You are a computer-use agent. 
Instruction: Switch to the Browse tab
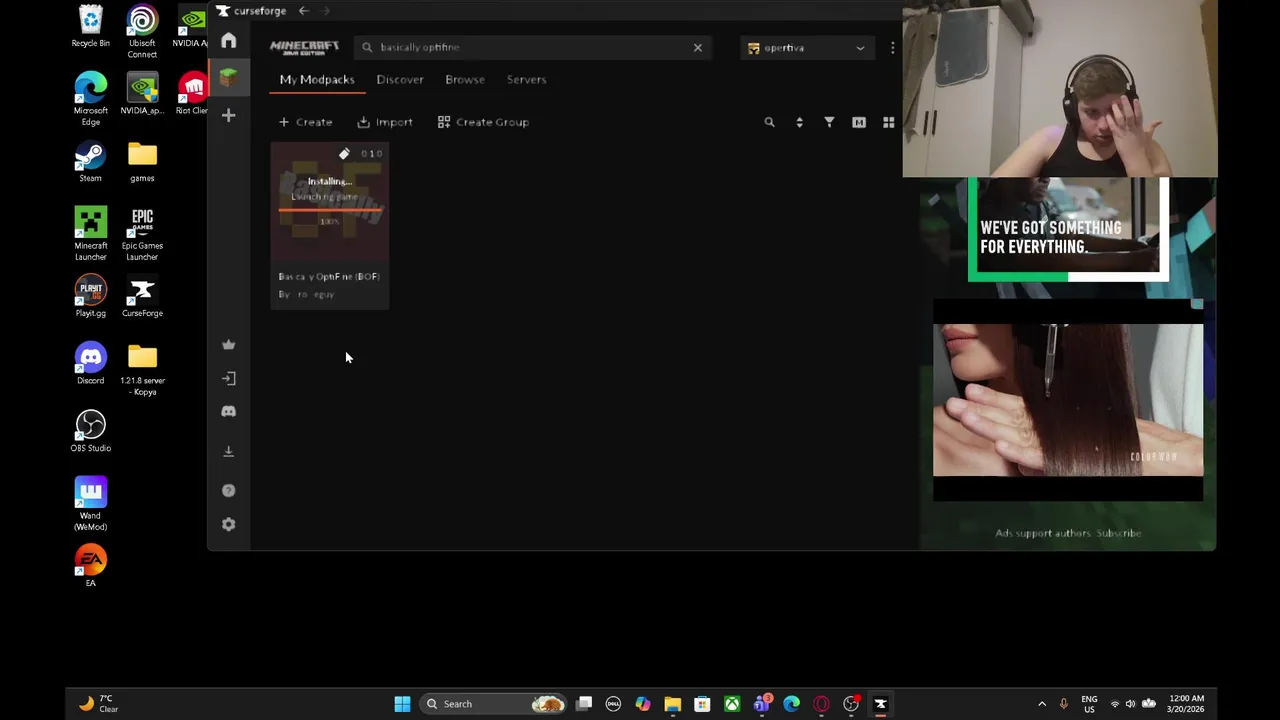tap(465, 80)
